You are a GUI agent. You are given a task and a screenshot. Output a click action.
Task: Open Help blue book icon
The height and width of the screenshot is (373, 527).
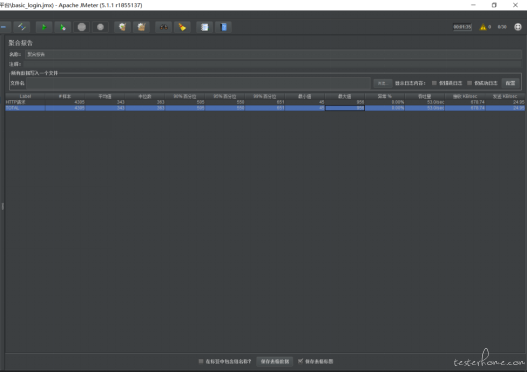[223, 27]
